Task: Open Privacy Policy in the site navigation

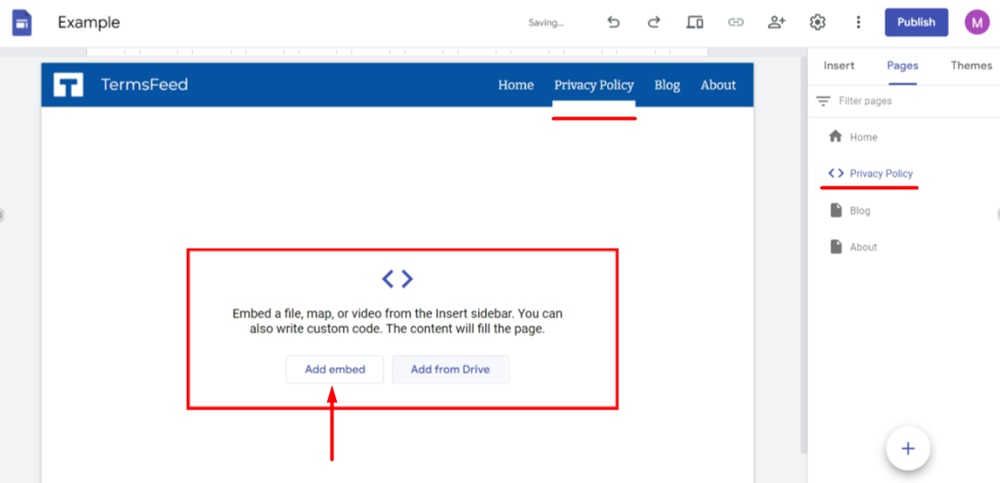Action: coord(594,85)
